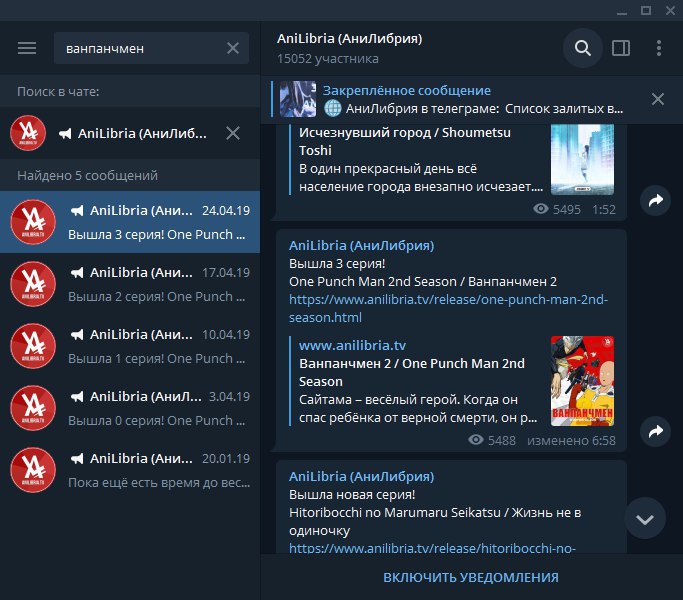
Task: Open search result dated 3.04.19
Action: click(x=130, y=408)
